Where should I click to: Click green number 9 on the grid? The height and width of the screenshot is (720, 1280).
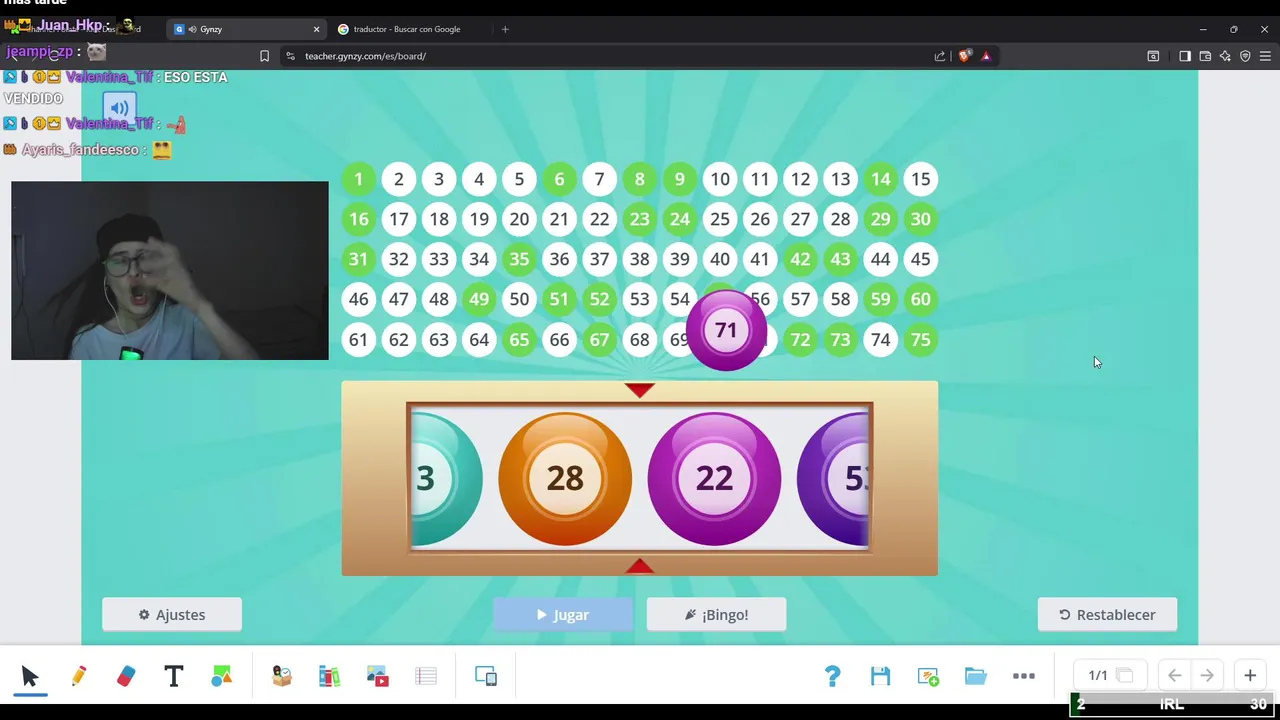[x=680, y=179]
